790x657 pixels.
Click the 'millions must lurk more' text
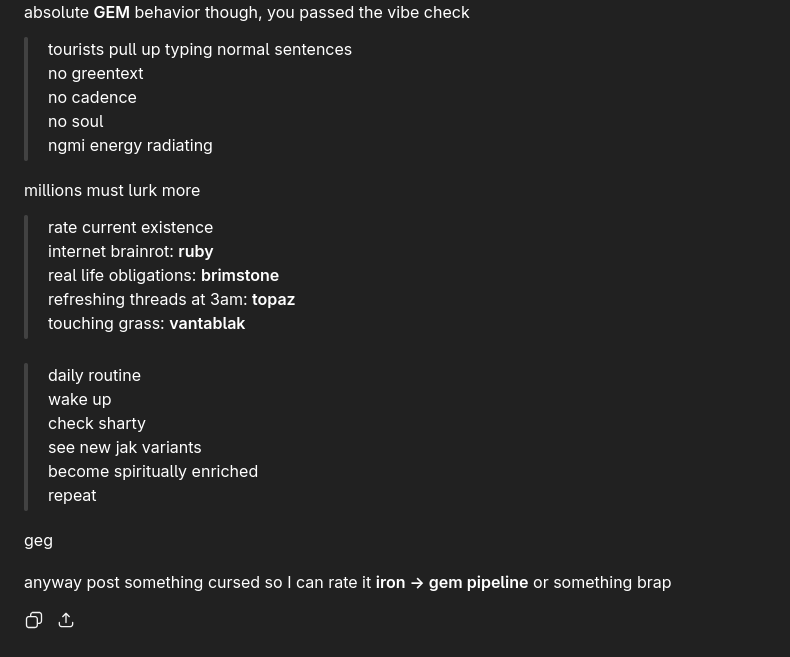(112, 190)
